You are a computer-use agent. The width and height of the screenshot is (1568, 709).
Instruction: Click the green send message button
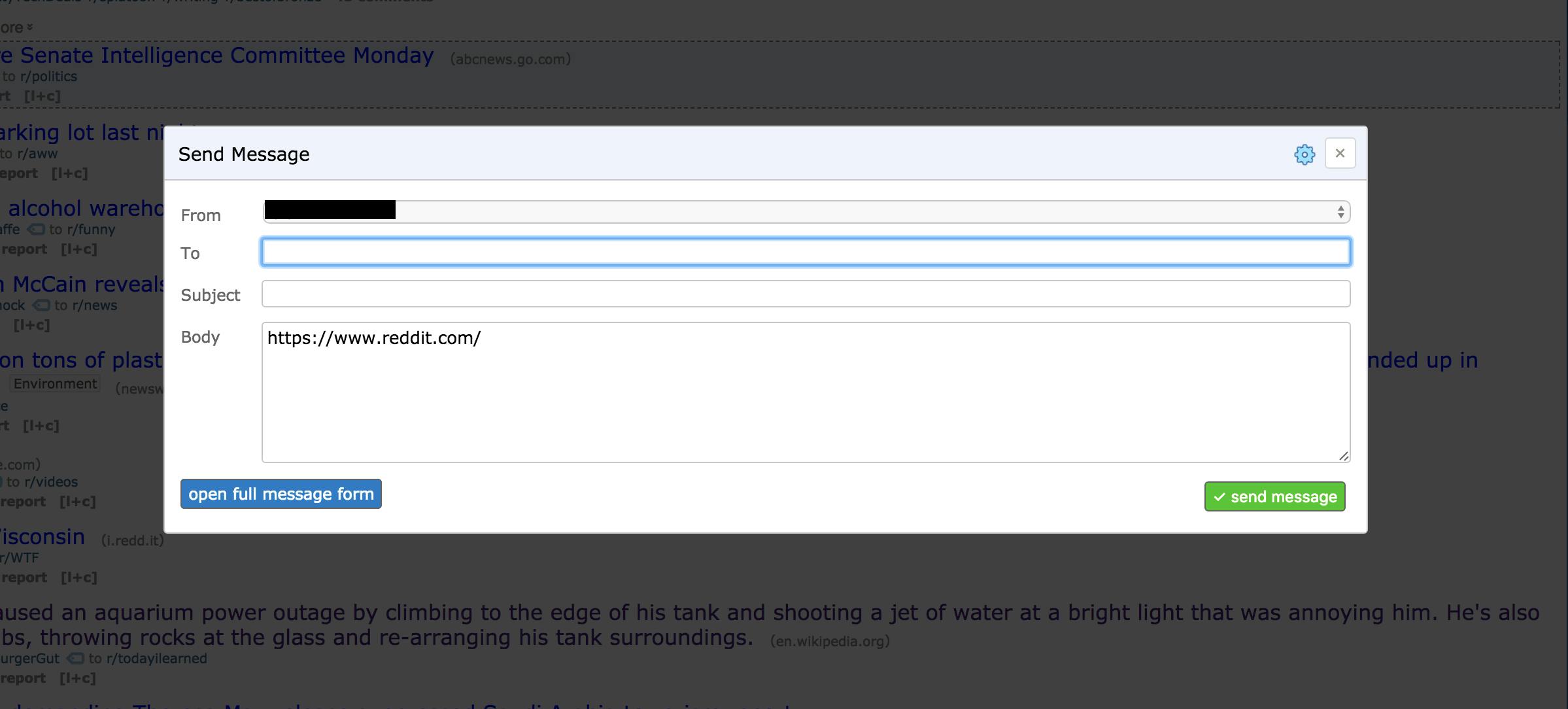1275,496
